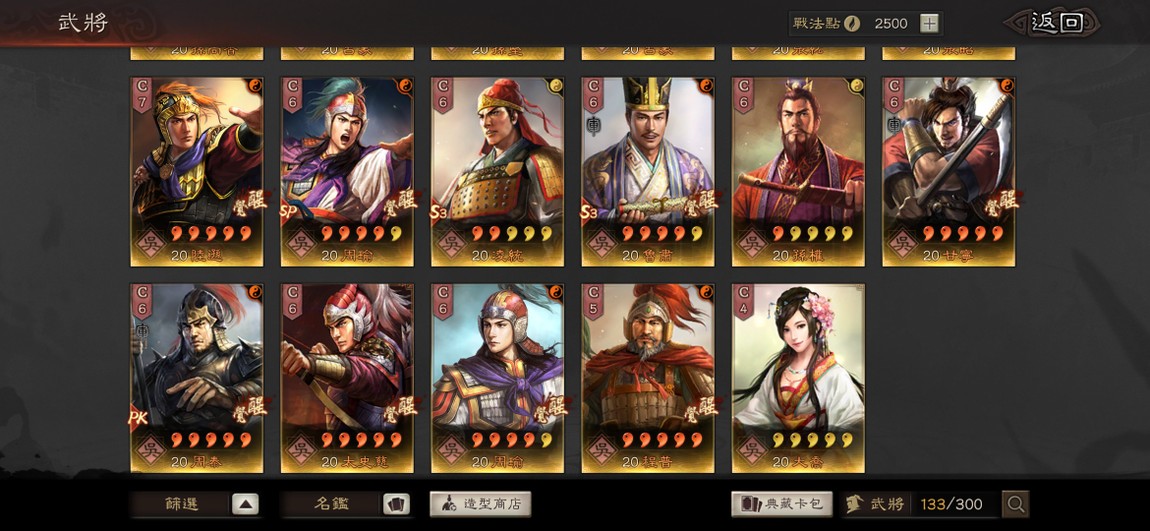Open the 典藏卡包 collection card pack
The height and width of the screenshot is (531, 1150).
click(782, 504)
